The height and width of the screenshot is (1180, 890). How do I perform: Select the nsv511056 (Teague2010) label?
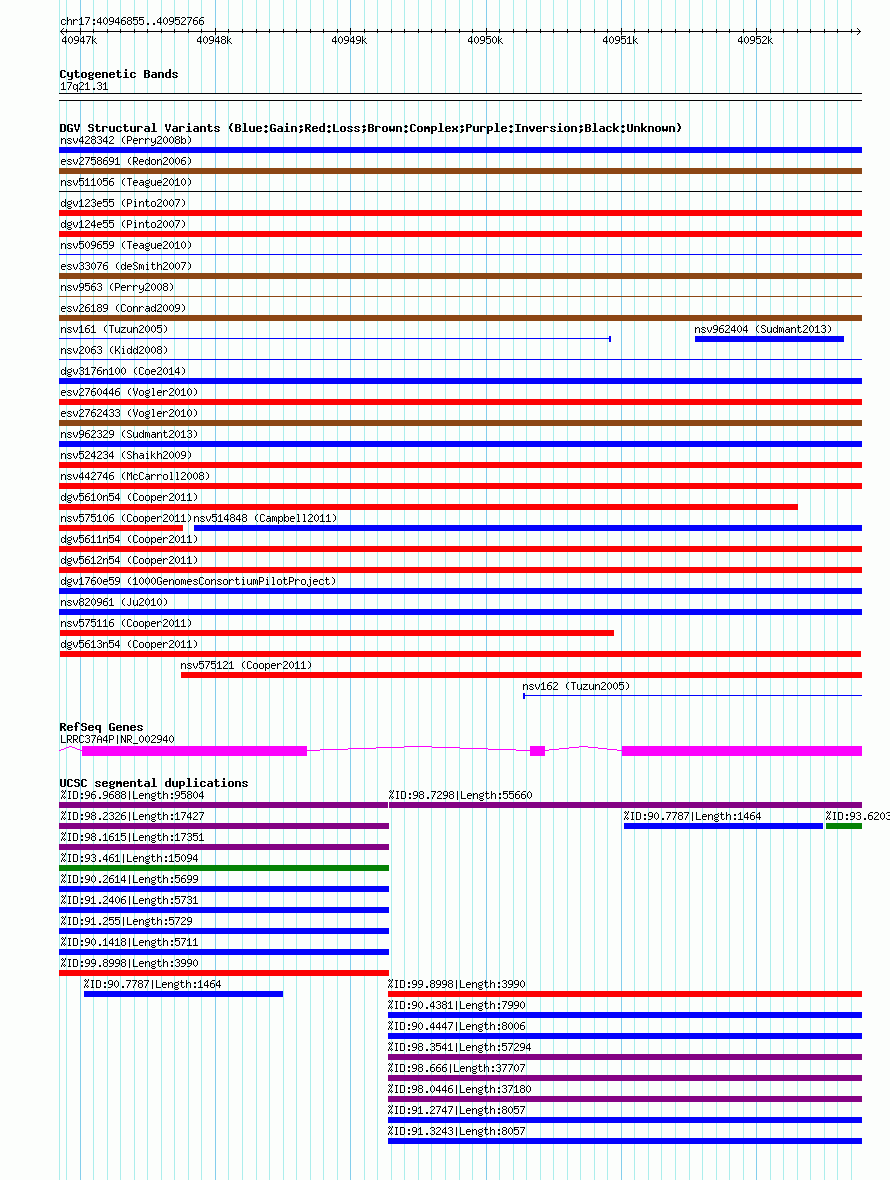[126, 182]
